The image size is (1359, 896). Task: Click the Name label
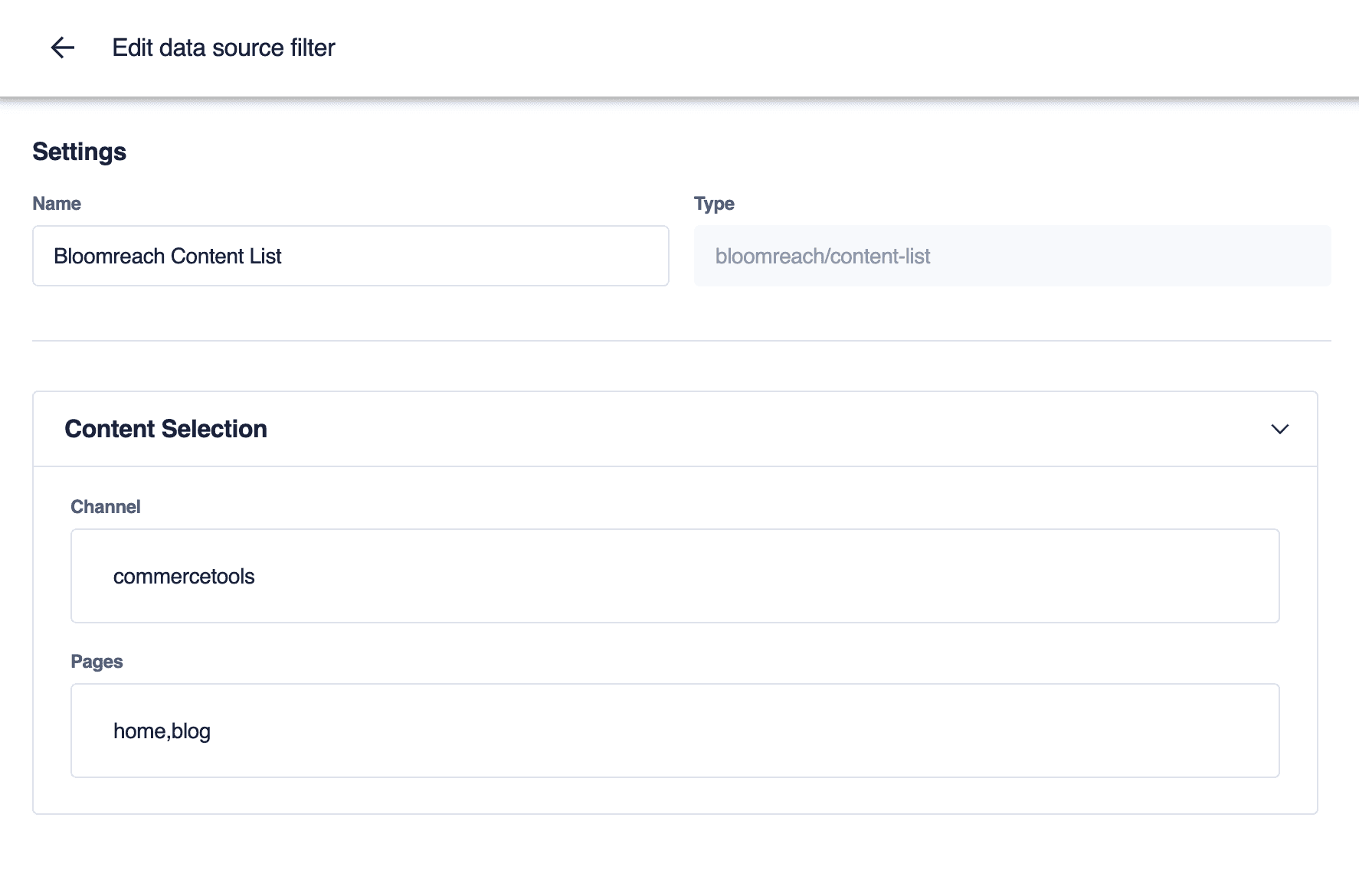57,204
